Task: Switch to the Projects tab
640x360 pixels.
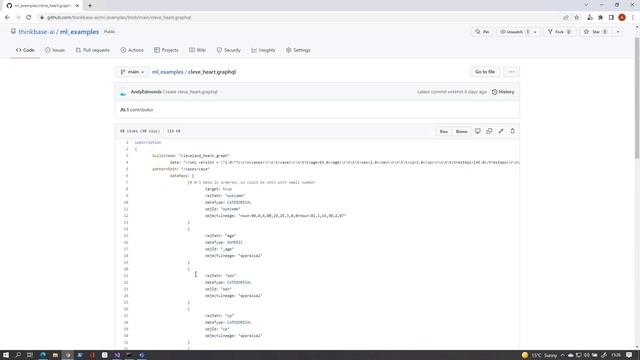Action: coord(166,50)
